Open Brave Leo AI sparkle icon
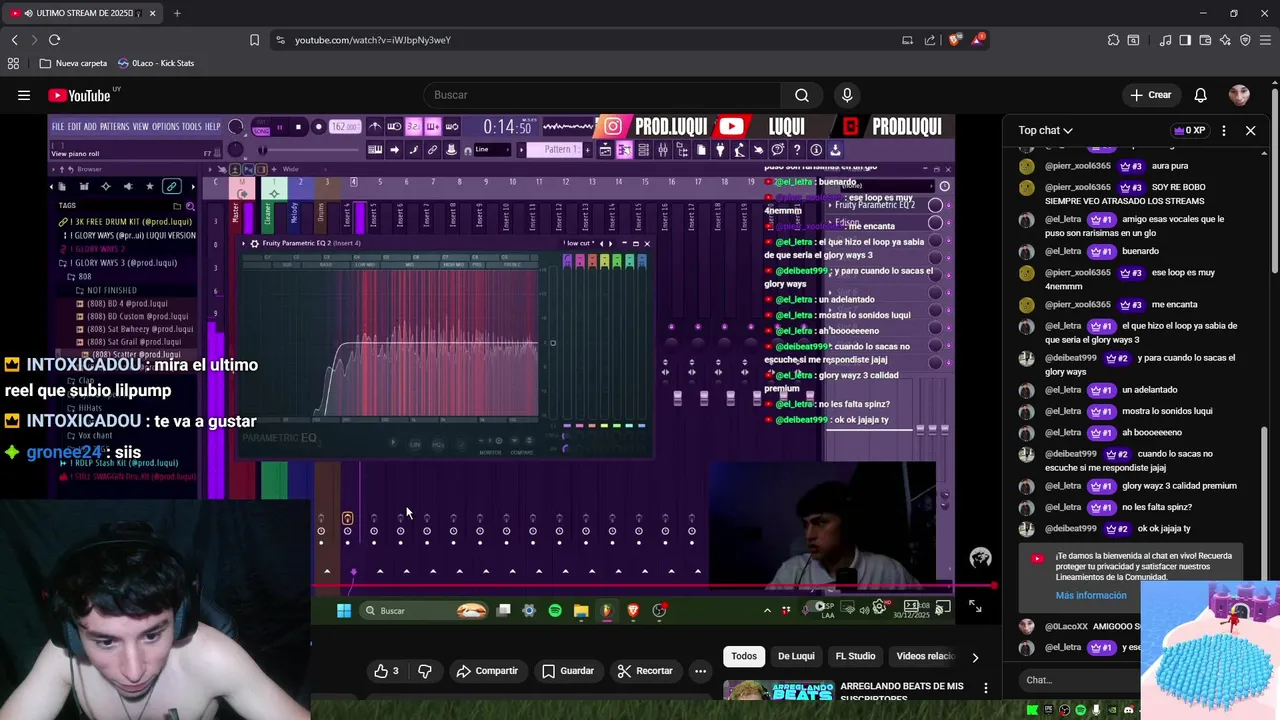 (1225, 40)
